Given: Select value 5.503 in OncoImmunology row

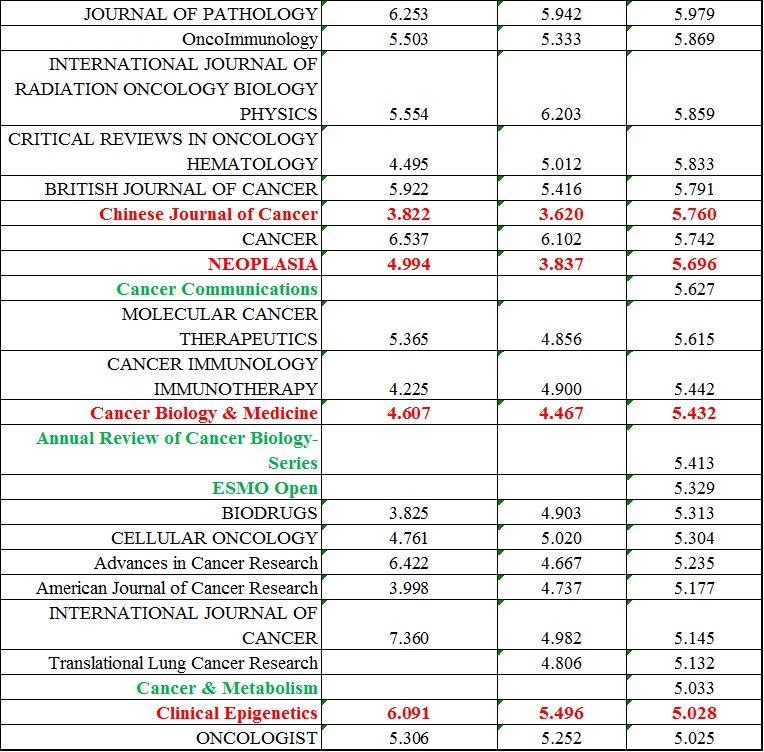Looking at the screenshot, I should pyautogui.click(x=408, y=39).
